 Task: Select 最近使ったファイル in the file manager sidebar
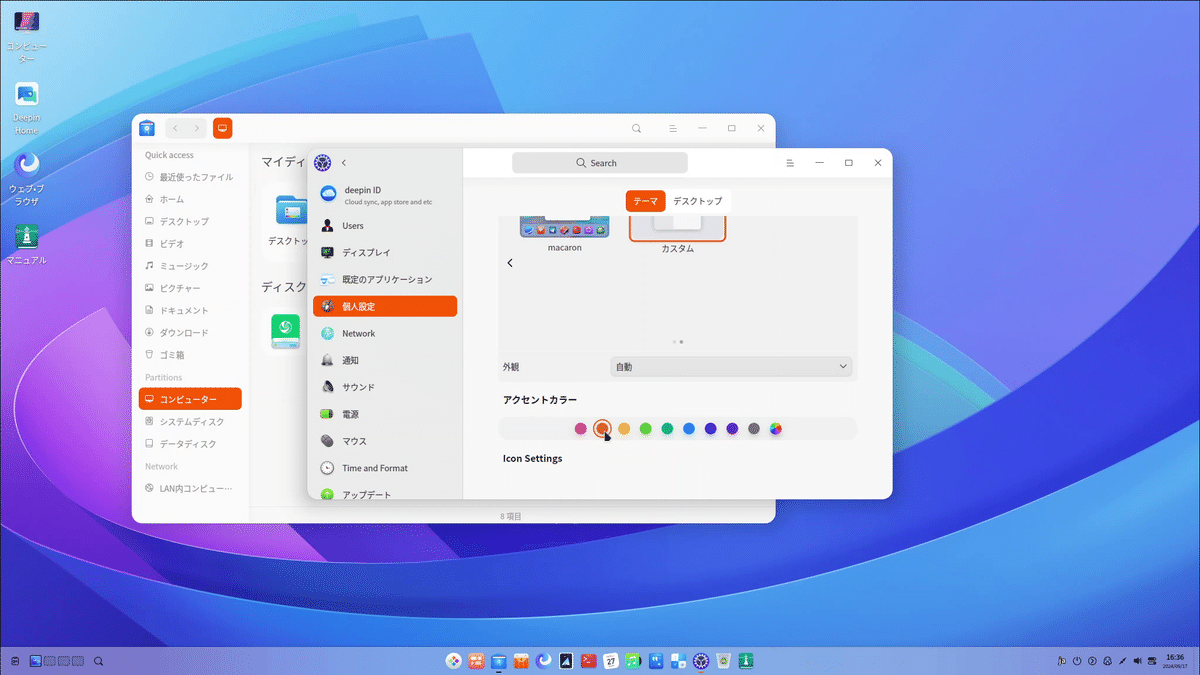pyautogui.click(x=190, y=177)
